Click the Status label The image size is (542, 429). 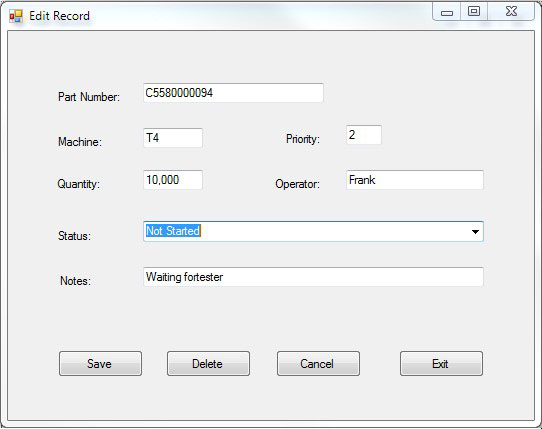click(74, 236)
